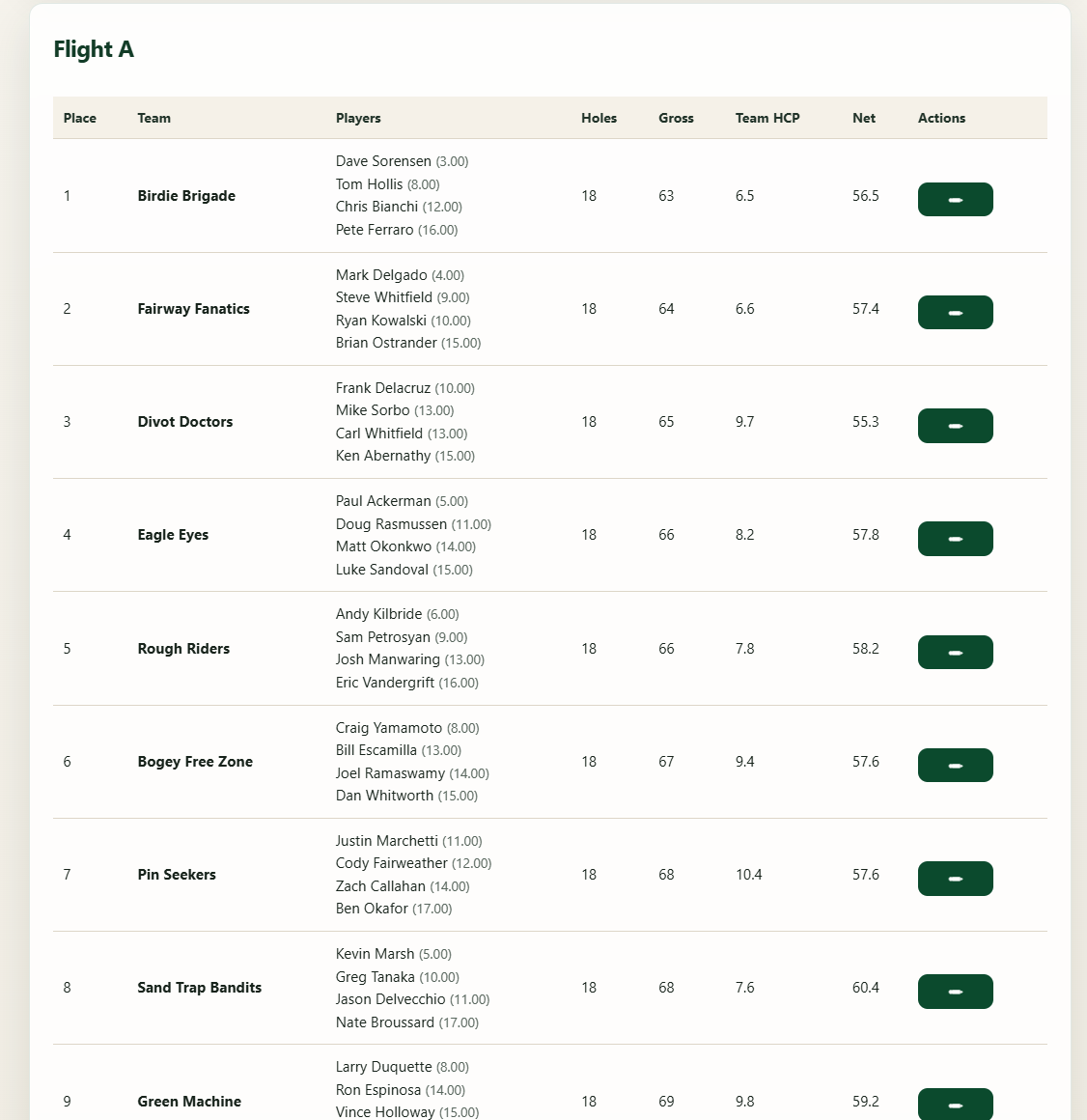The image size is (1087, 1120).
Task: Click player Nate Broussard
Action: 385,1022
